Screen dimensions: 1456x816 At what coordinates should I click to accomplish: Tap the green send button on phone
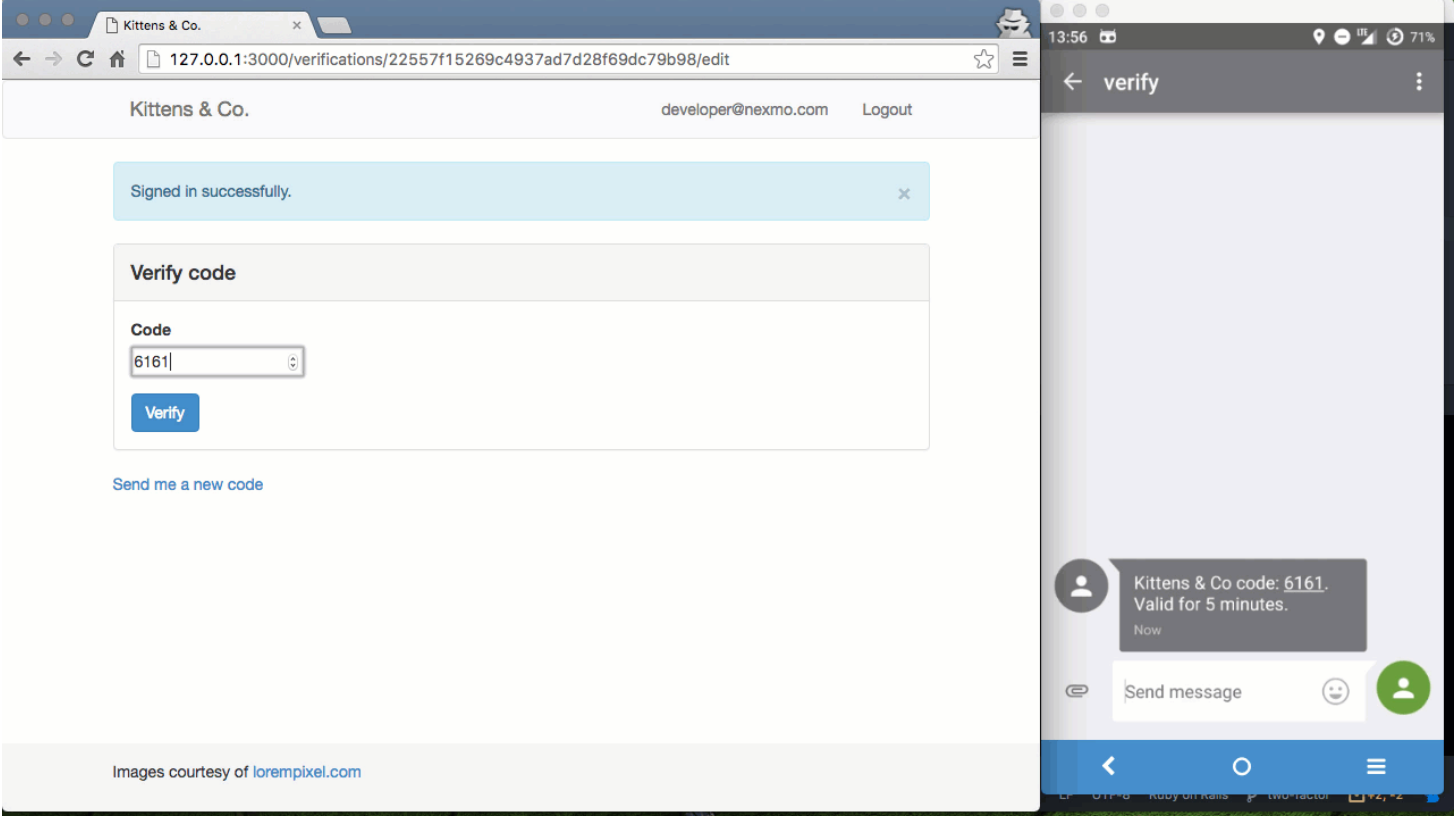[x=1403, y=688]
